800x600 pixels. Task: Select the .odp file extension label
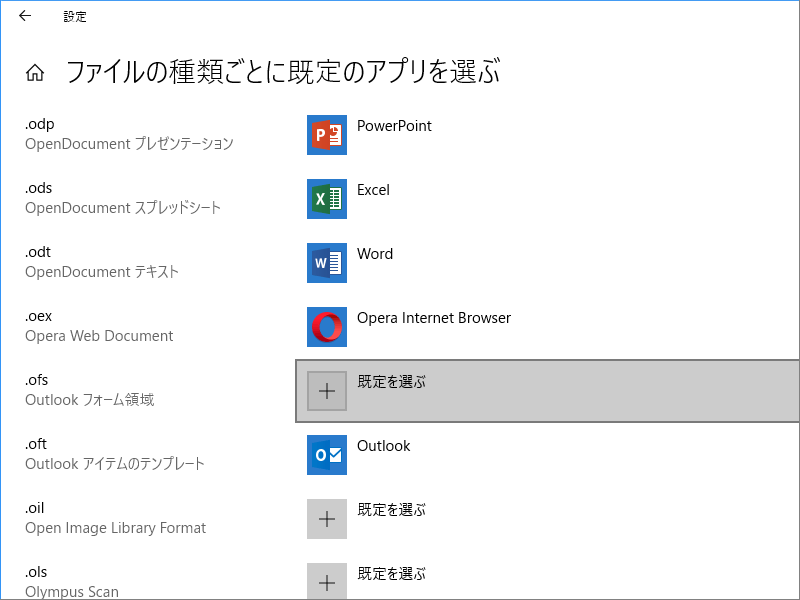[40, 124]
